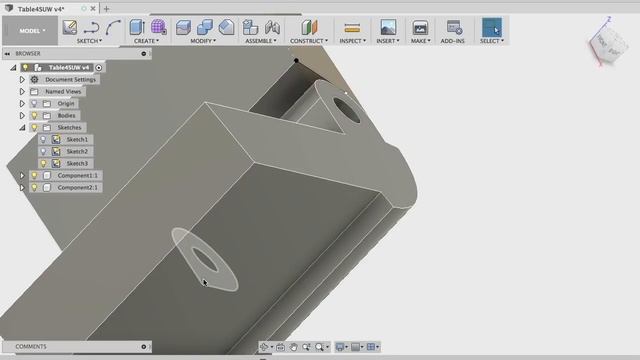Image resolution: width=640 pixels, height=360 pixels.
Task: Hide Component2:1 via its light bulb
Action: 34,187
